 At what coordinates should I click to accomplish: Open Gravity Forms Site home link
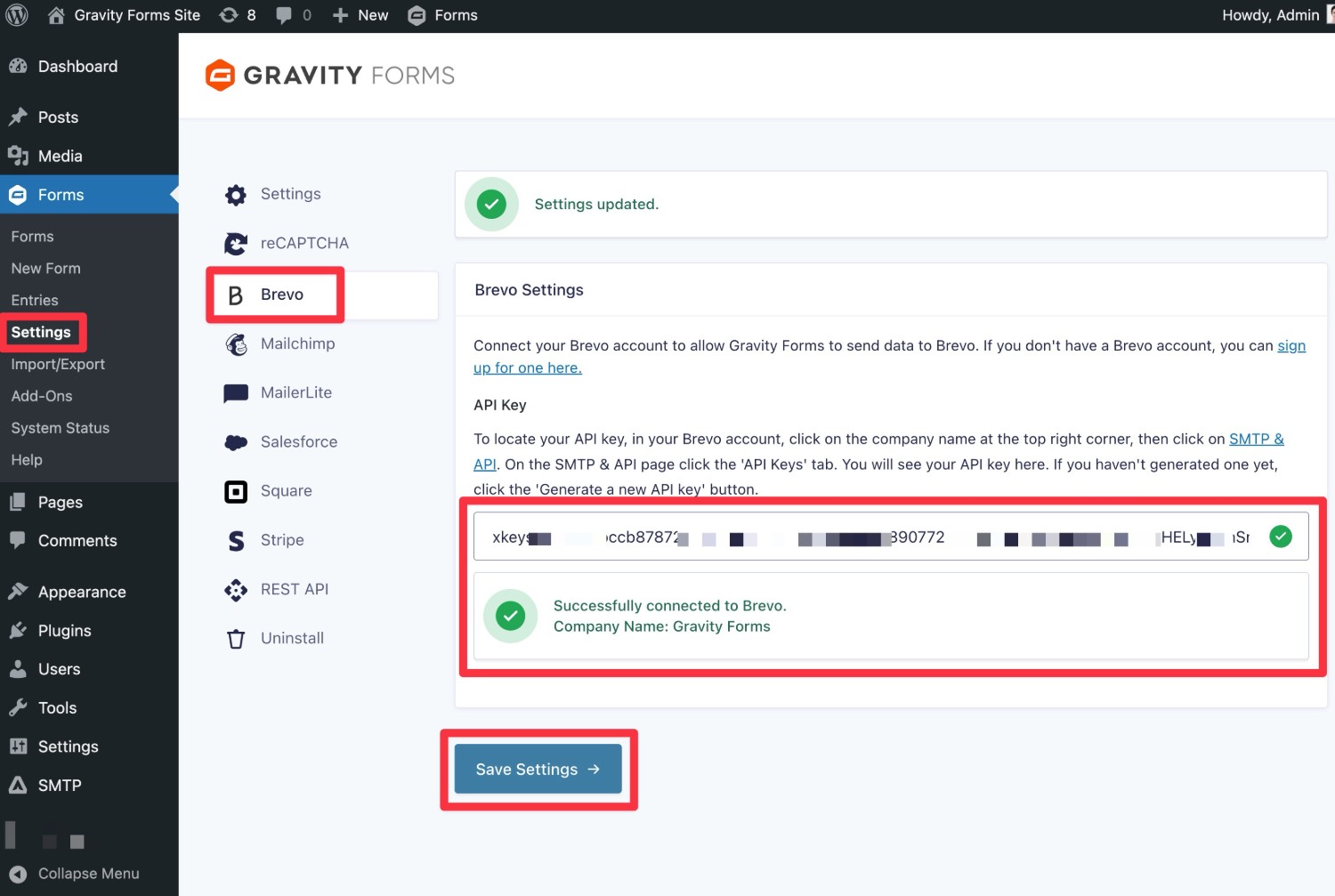(x=125, y=15)
